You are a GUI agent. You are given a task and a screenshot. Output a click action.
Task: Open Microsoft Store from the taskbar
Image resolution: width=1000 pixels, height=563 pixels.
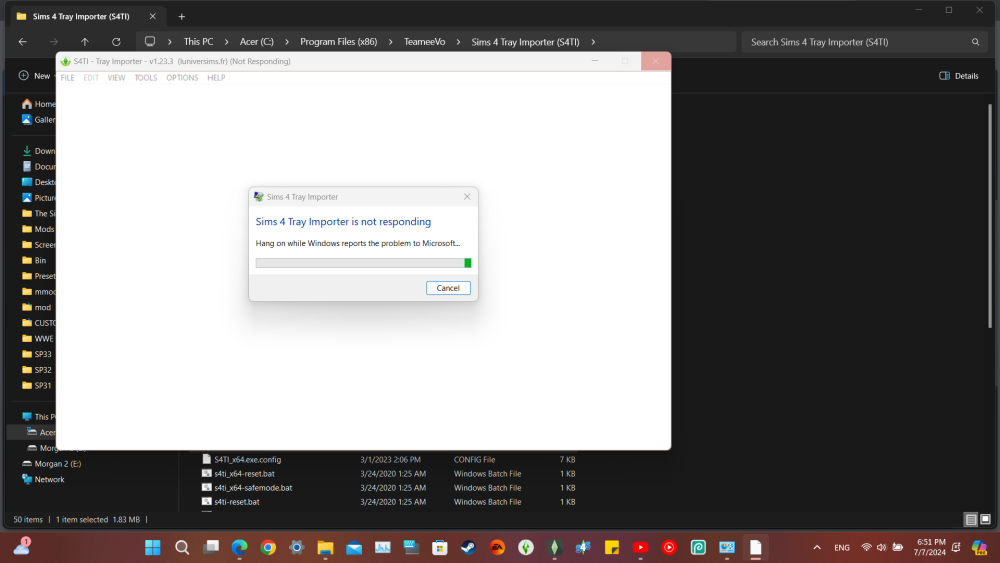click(x=440, y=547)
